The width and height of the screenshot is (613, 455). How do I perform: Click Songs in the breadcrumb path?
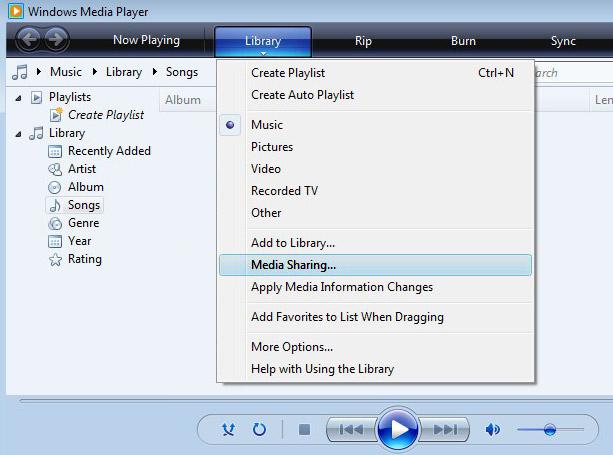pyautogui.click(x=182, y=72)
